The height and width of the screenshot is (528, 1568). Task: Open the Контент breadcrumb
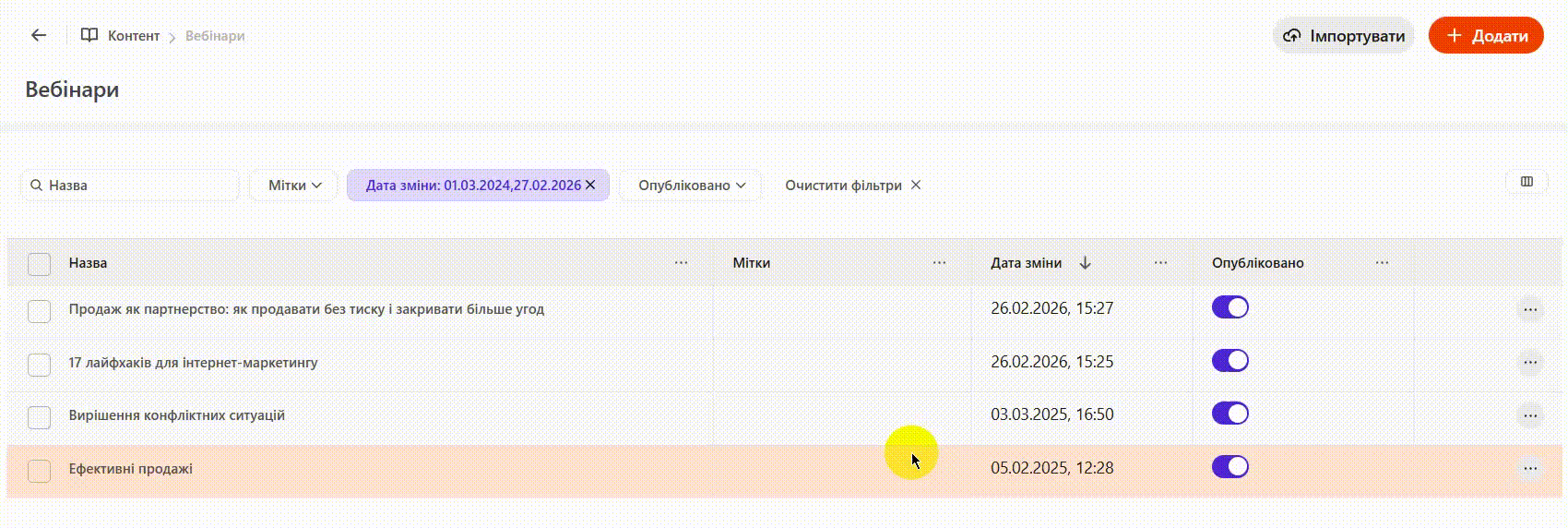pyautogui.click(x=133, y=36)
